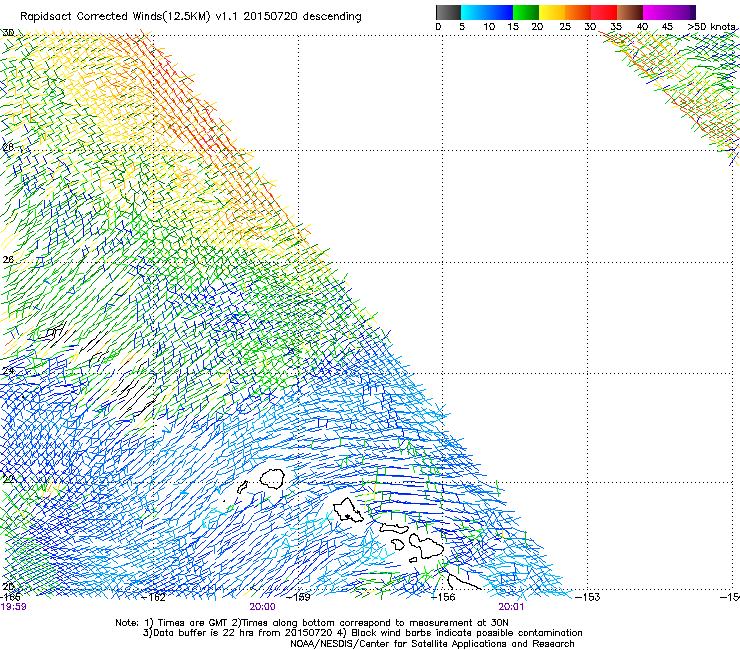Click the purple time label '20:00'

tap(262, 607)
